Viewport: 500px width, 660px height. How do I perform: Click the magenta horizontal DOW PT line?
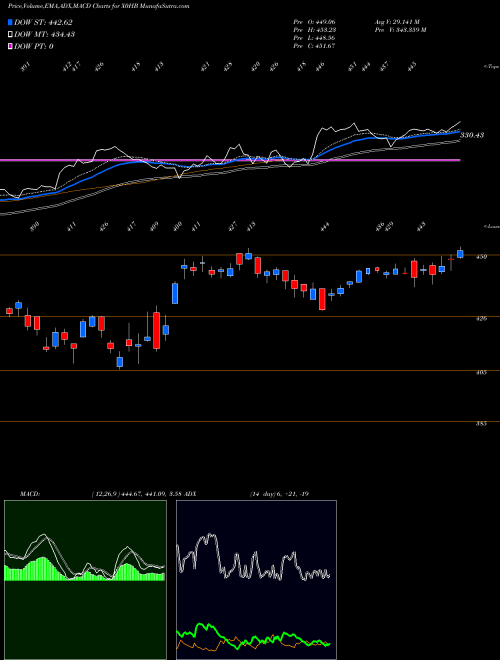(x=230, y=160)
